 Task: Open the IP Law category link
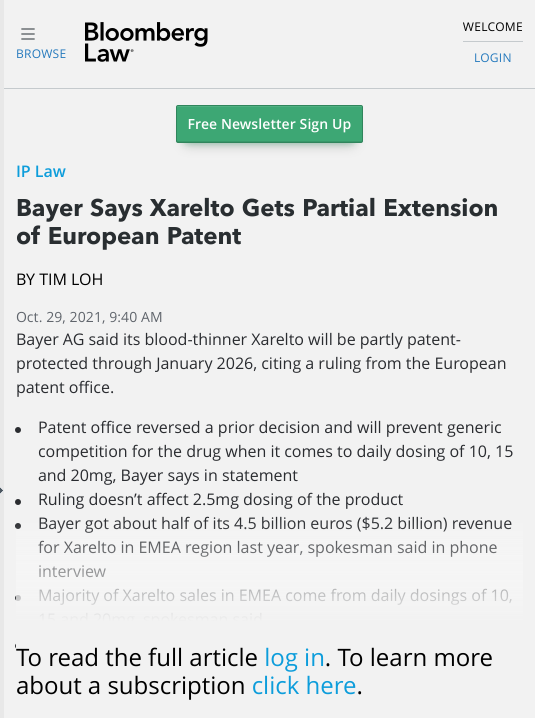[x=41, y=172]
